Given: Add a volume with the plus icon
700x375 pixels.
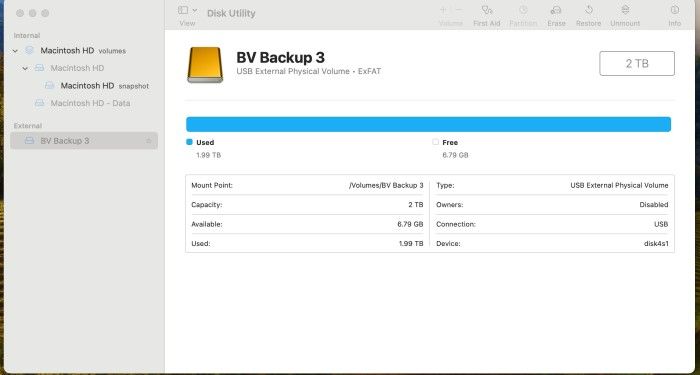Looking at the screenshot, I should coord(443,10).
